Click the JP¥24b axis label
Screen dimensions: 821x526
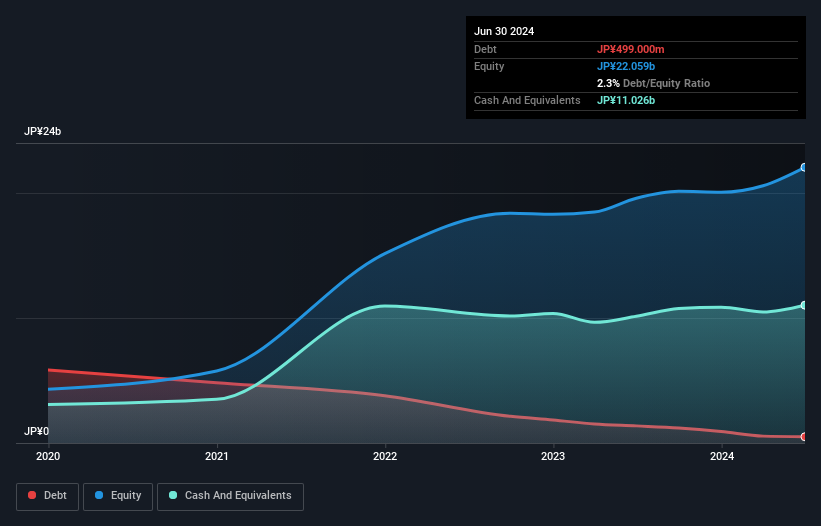(42, 131)
